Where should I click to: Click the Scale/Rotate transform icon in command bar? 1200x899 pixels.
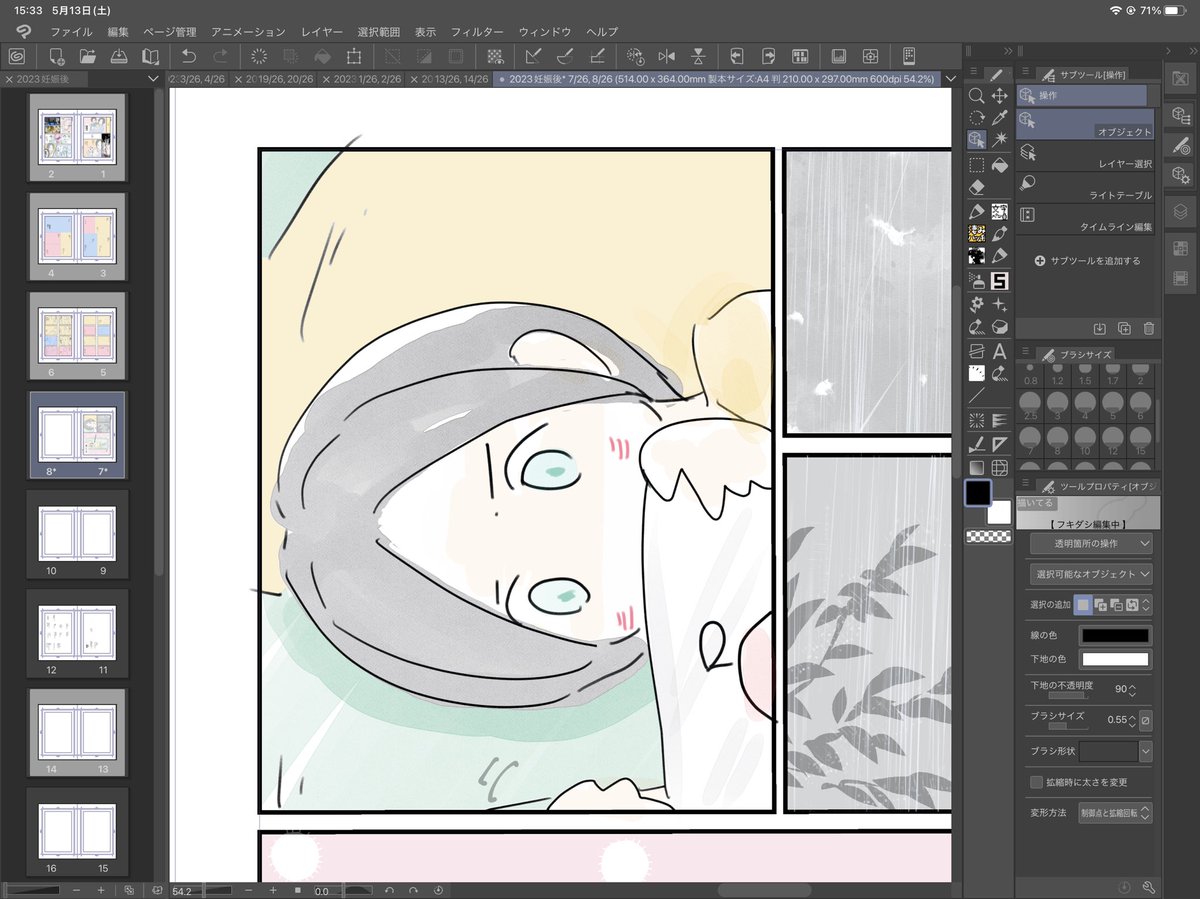[353, 56]
